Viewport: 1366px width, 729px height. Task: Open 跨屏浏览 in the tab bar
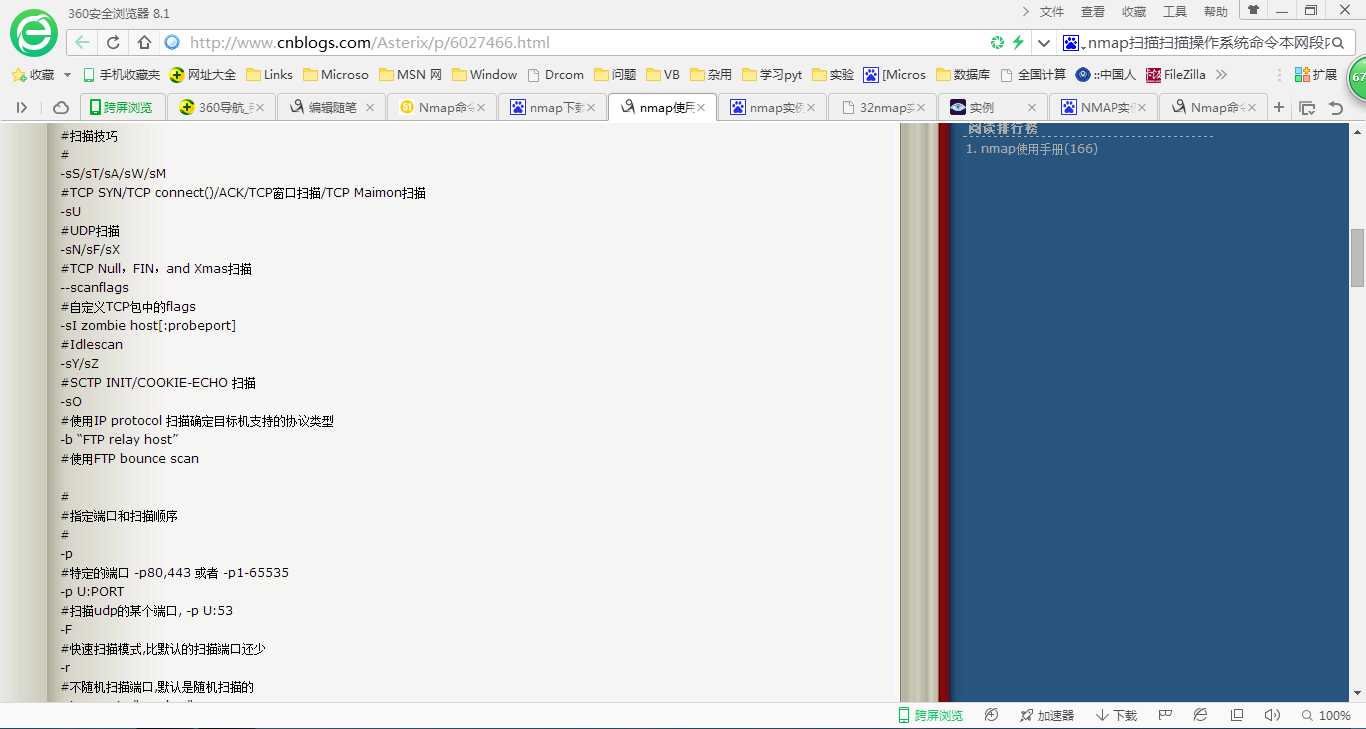point(120,107)
